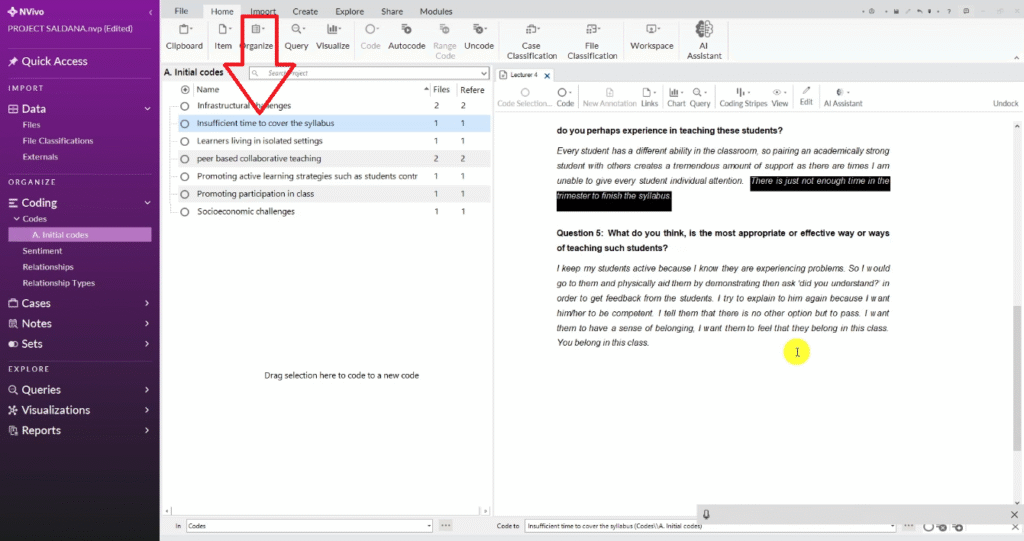Select the Socioeconomic challenges code circle
This screenshot has height=541, width=1024.
pyautogui.click(x=185, y=212)
